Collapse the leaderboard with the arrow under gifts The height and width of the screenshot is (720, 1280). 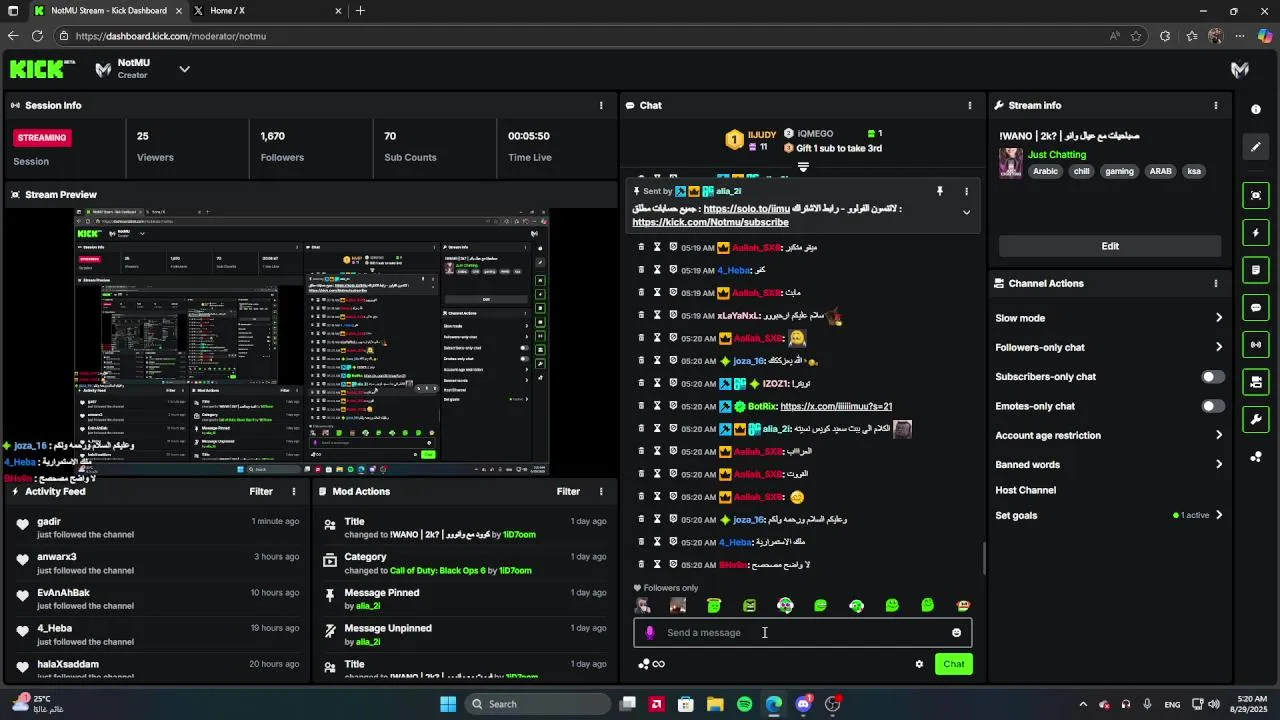tap(802, 166)
